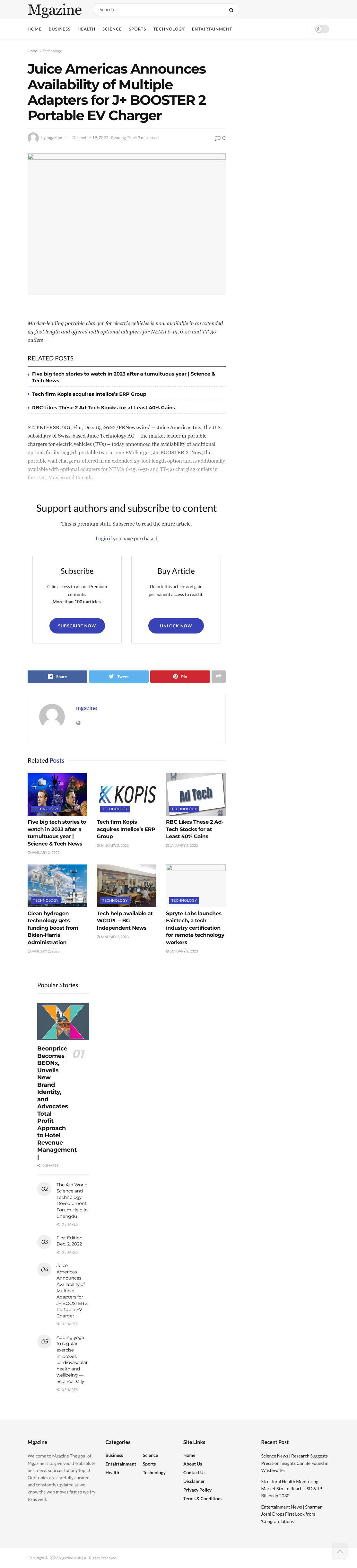This screenshot has height=1568, width=357.
Task: Click footer Health category link
Action: [x=112, y=1473]
